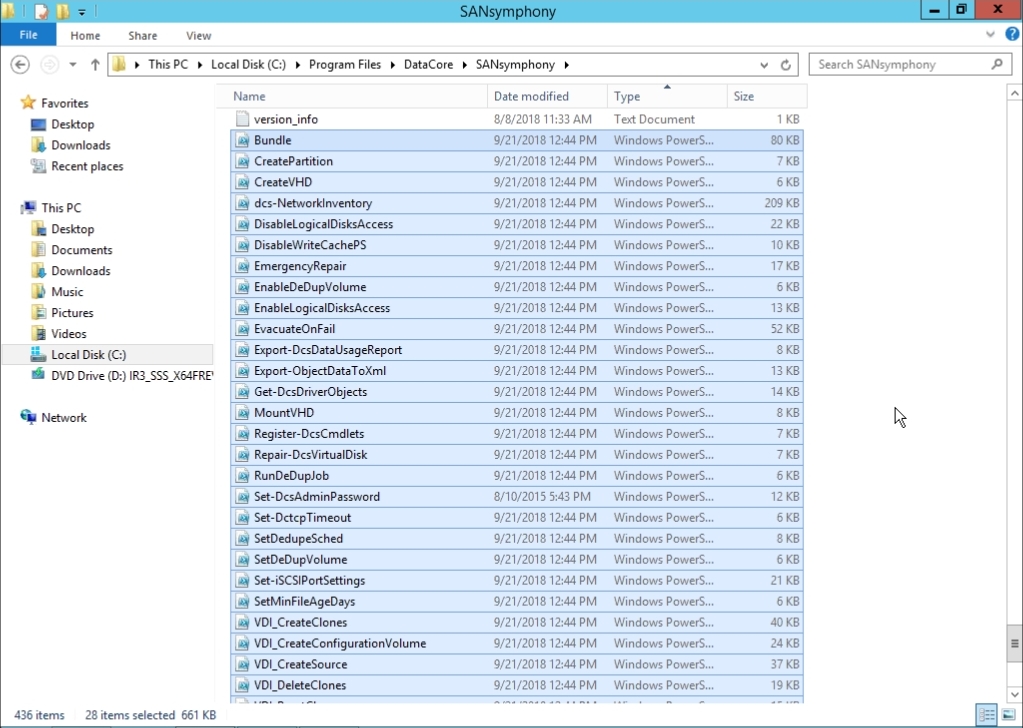Click DataCore in the address breadcrumb

(428, 65)
